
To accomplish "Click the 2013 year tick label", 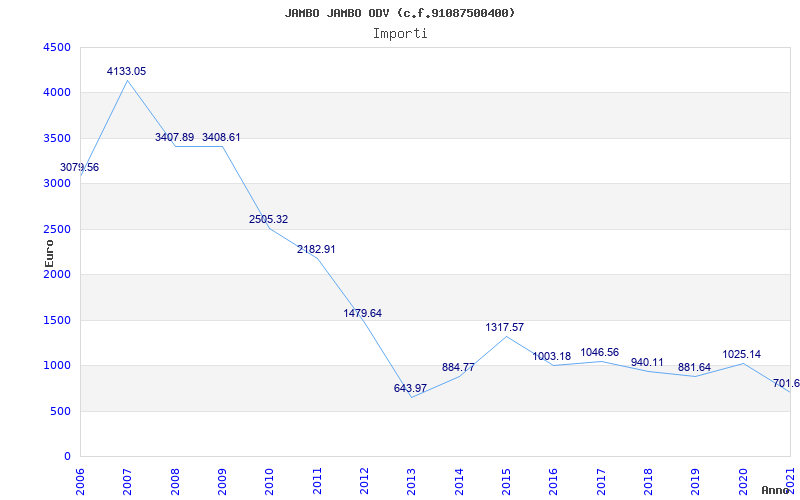I will 412,480.
